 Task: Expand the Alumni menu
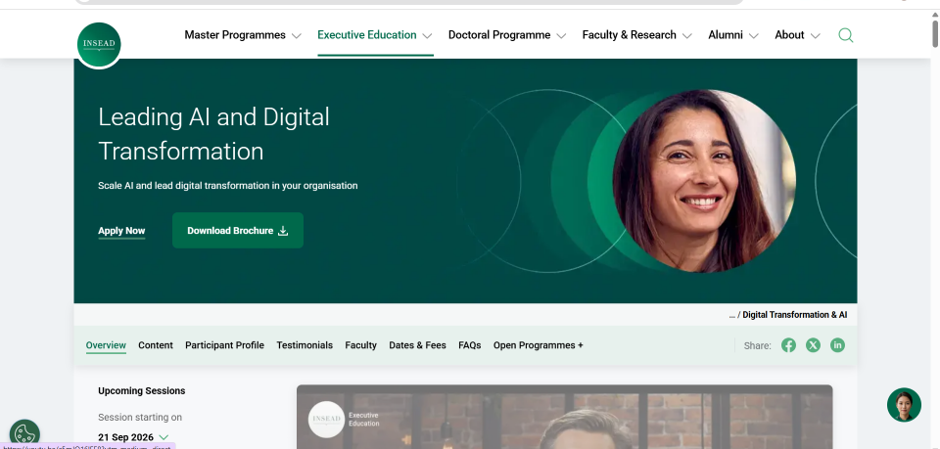tap(733, 35)
